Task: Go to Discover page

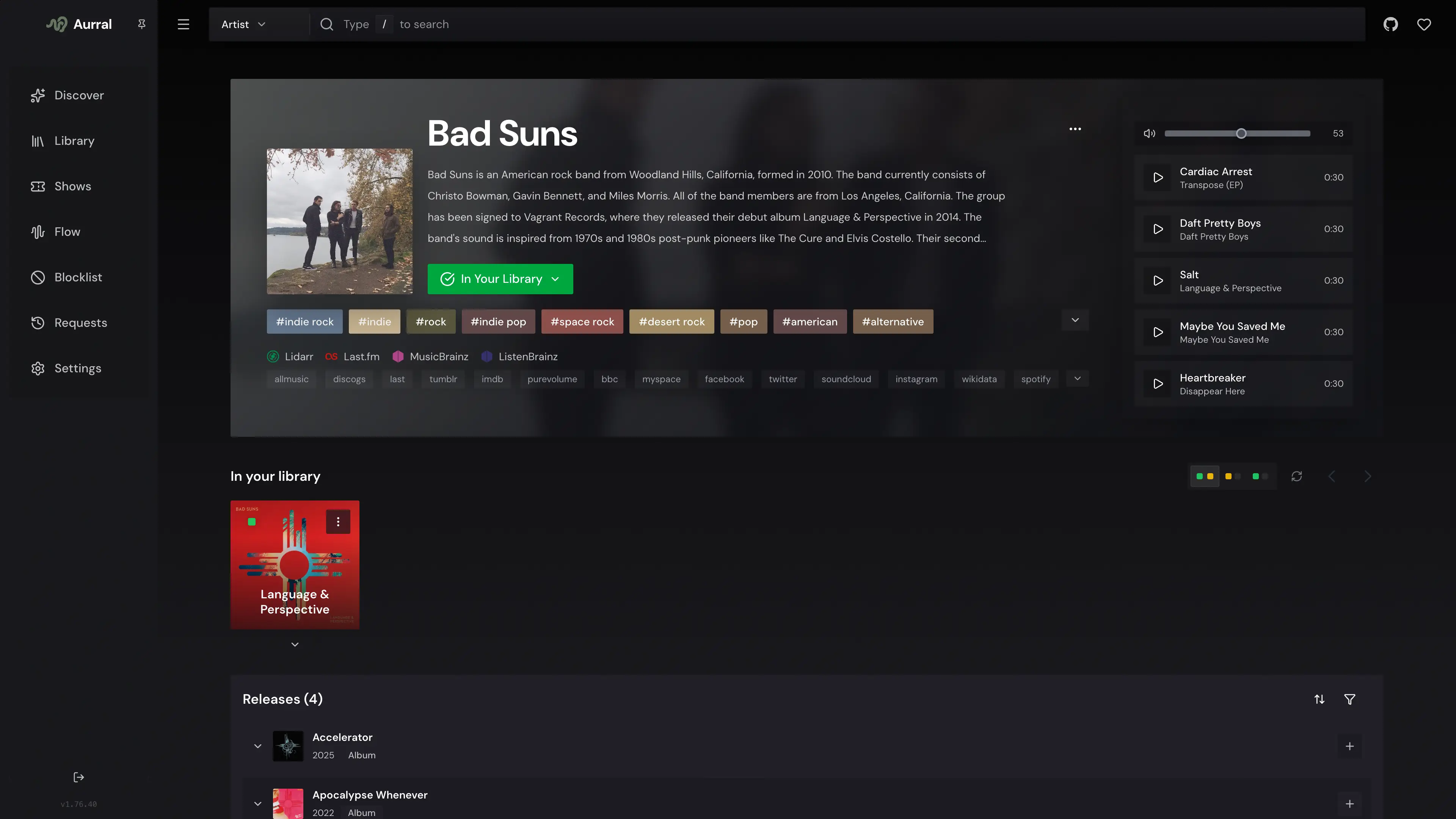Action: coord(79,95)
